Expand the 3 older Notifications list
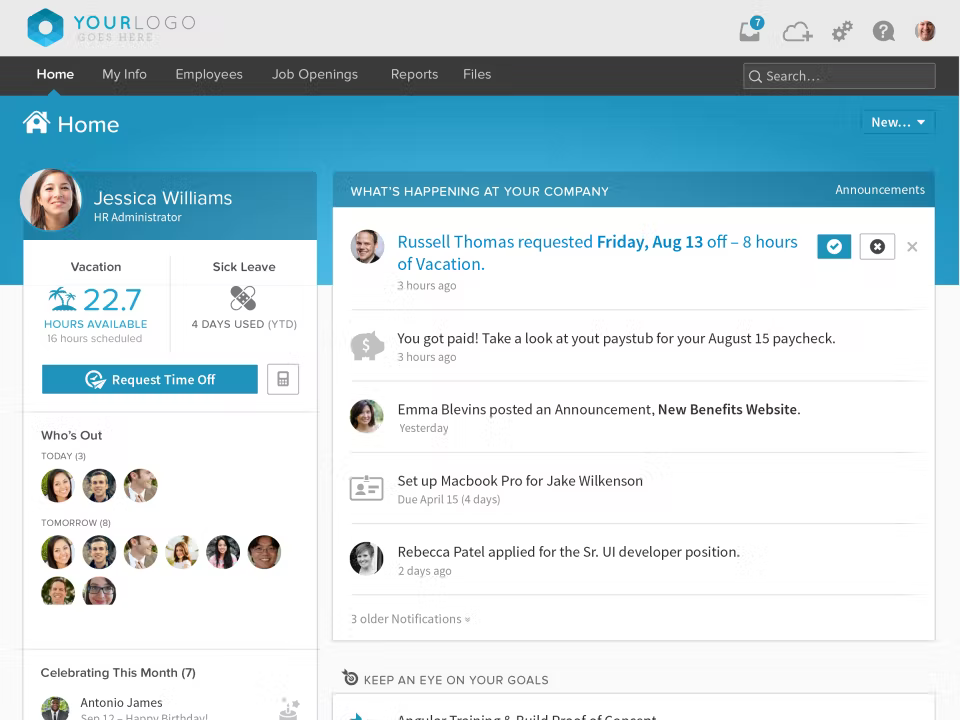Screen dimensions: 960x720 [x=409, y=618]
